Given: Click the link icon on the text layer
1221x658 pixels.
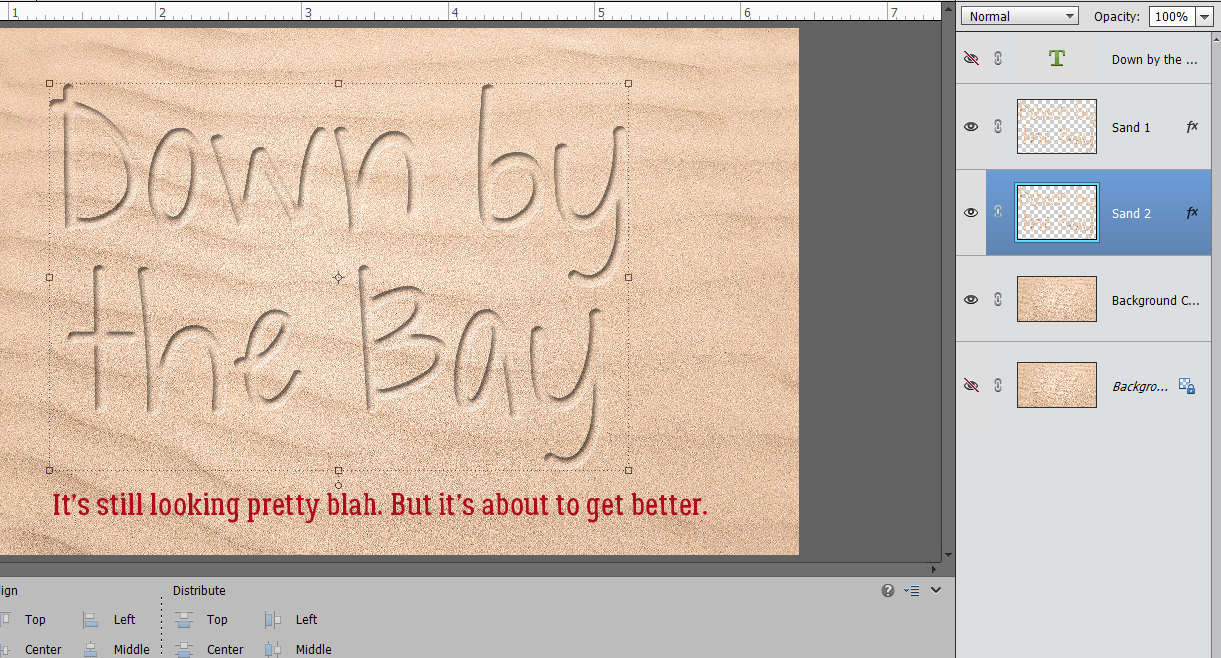Looking at the screenshot, I should [x=997, y=59].
